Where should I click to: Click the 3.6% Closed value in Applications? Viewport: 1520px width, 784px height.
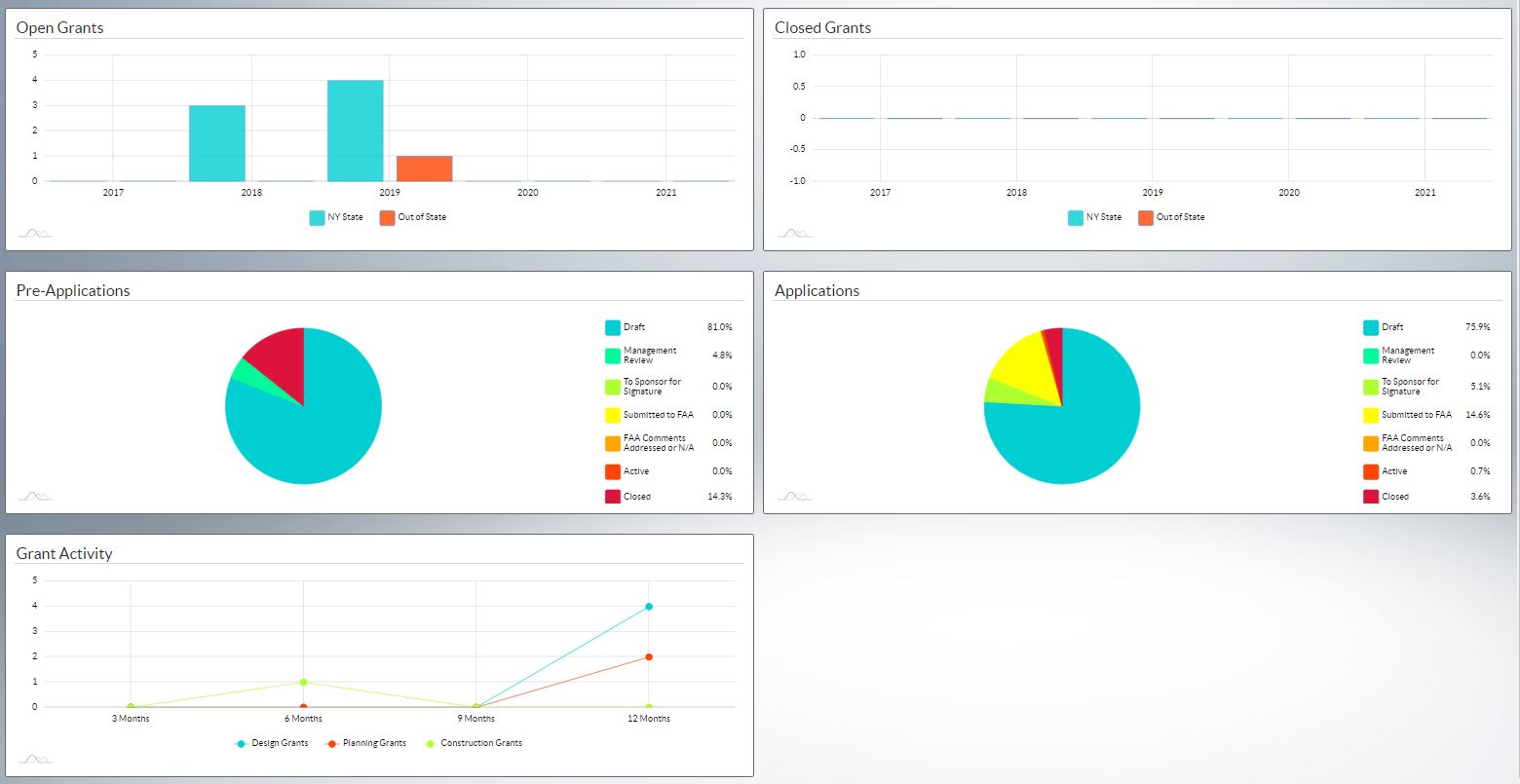pyautogui.click(x=1481, y=497)
